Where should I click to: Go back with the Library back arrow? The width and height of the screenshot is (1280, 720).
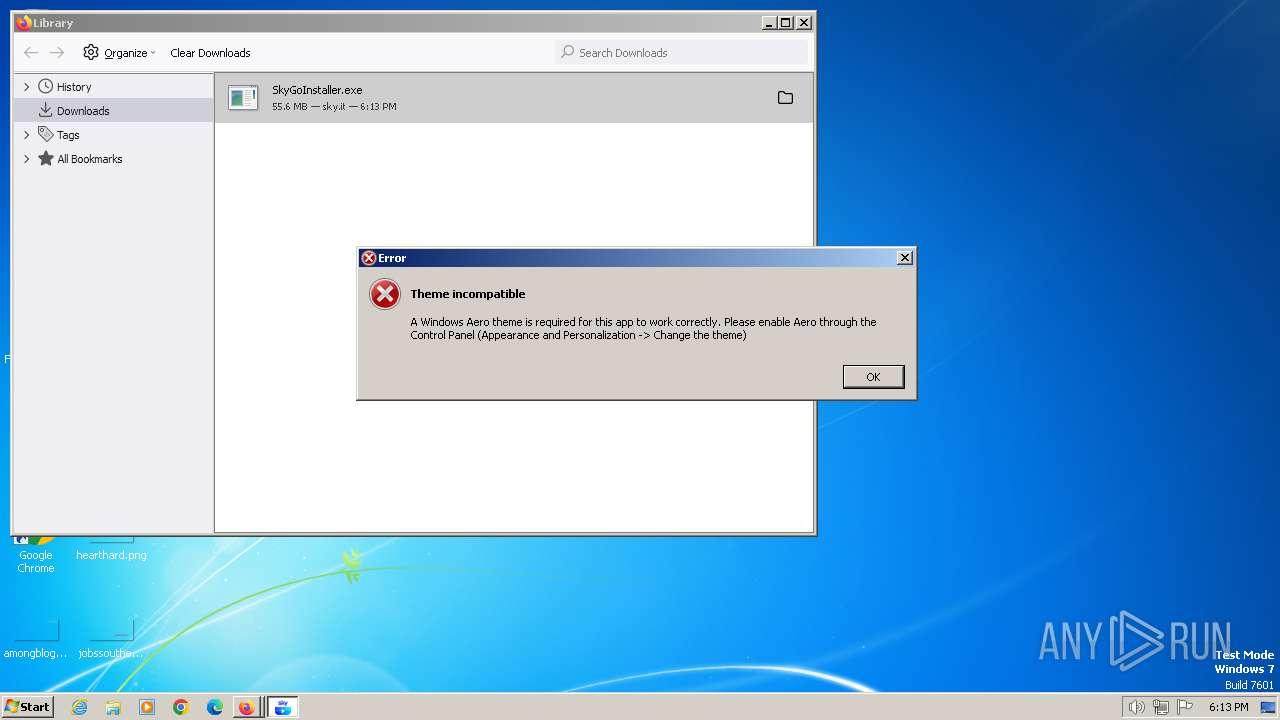pyautogui.click(x=31, y=53)
